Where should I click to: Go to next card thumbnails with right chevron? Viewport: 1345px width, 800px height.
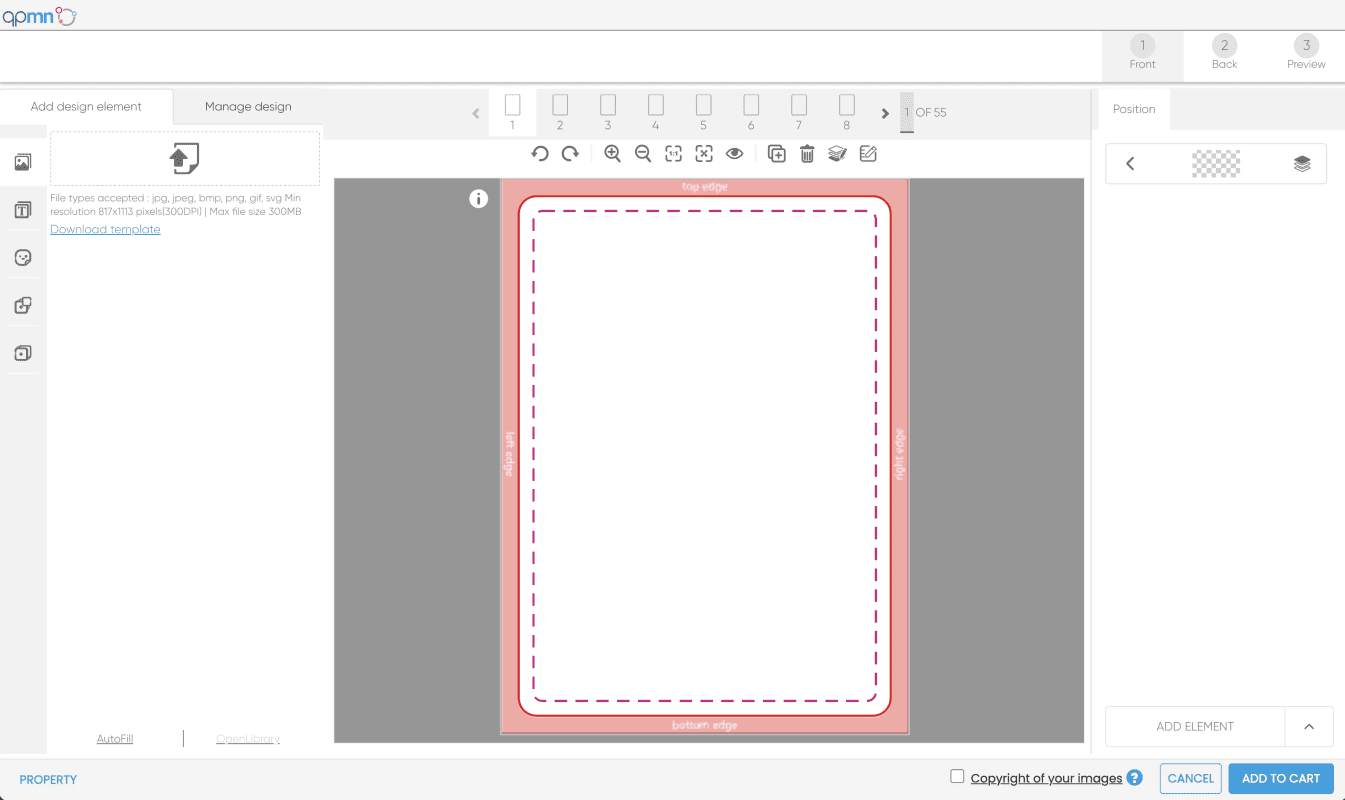coord(885,113)
